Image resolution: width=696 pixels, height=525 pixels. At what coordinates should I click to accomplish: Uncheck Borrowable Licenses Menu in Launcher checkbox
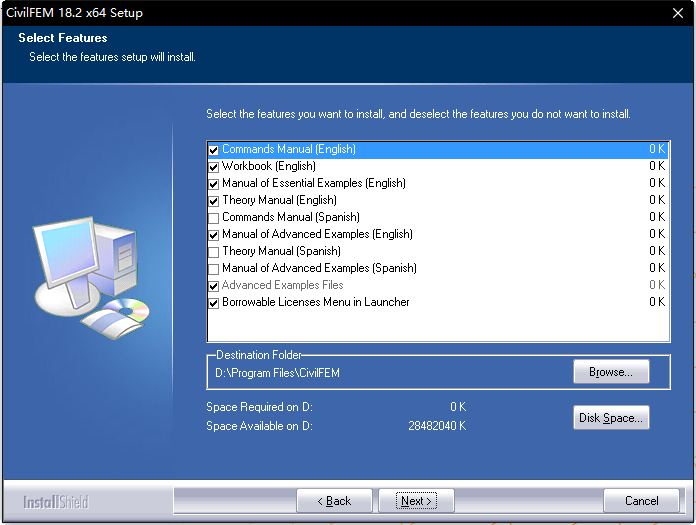click(214, 303)
